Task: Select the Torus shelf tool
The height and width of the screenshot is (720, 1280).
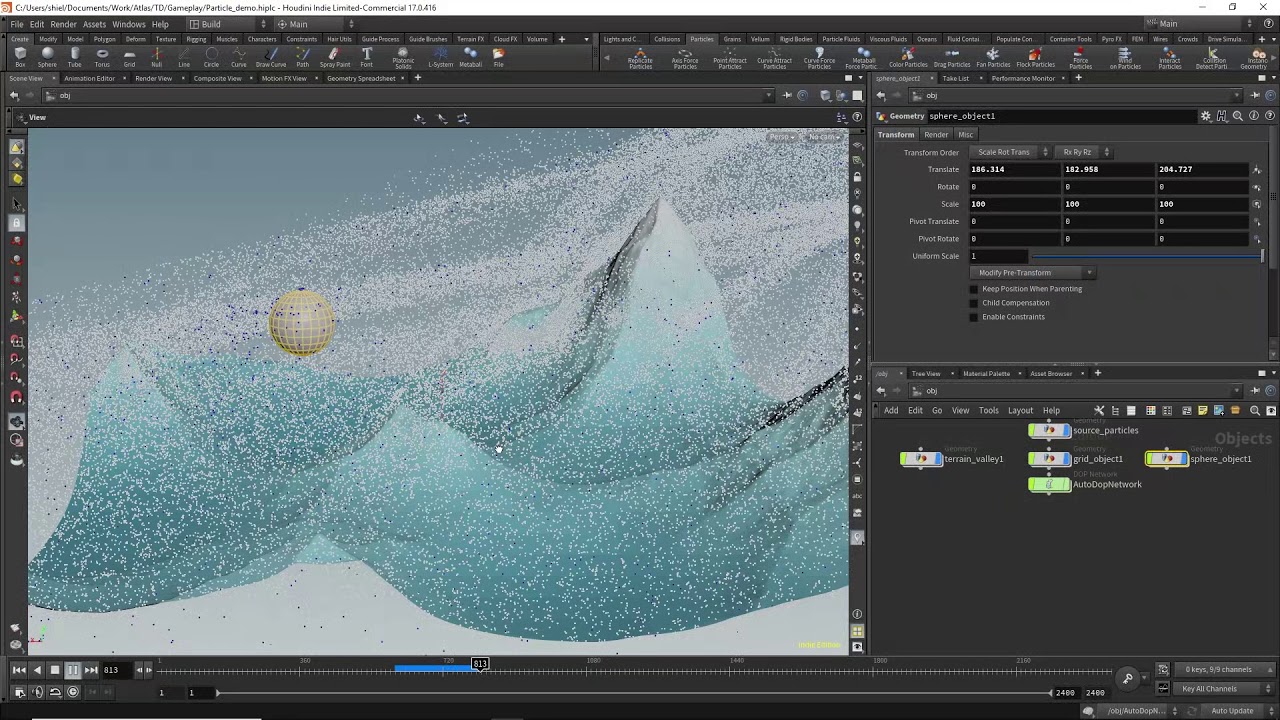Action: click(x=102, y=57)
